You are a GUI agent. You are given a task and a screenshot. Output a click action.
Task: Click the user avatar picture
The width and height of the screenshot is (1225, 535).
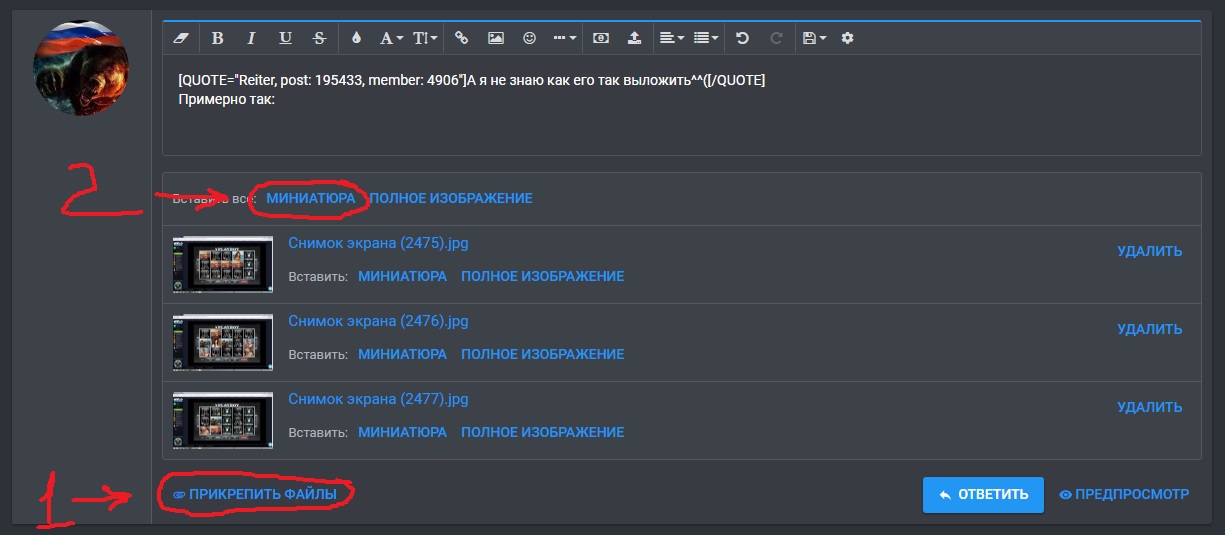point(81,68)
